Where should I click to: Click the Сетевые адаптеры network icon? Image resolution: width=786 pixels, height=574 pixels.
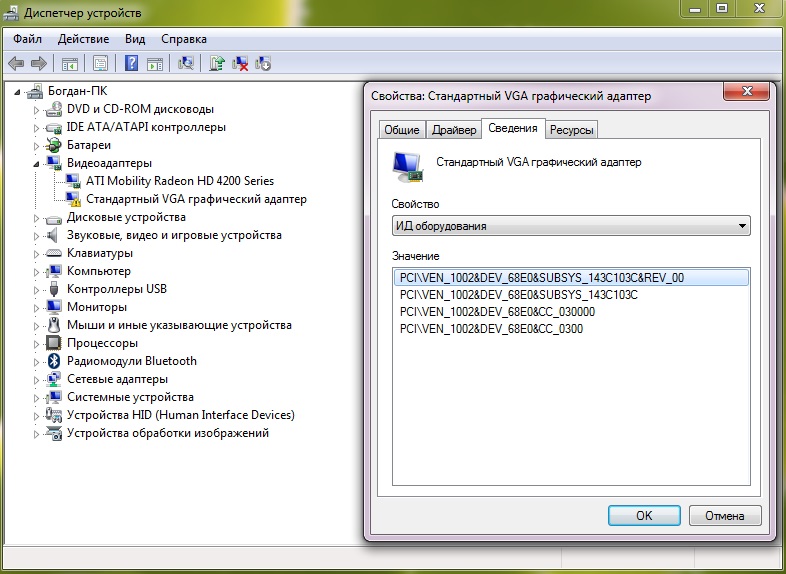point(54,379)
